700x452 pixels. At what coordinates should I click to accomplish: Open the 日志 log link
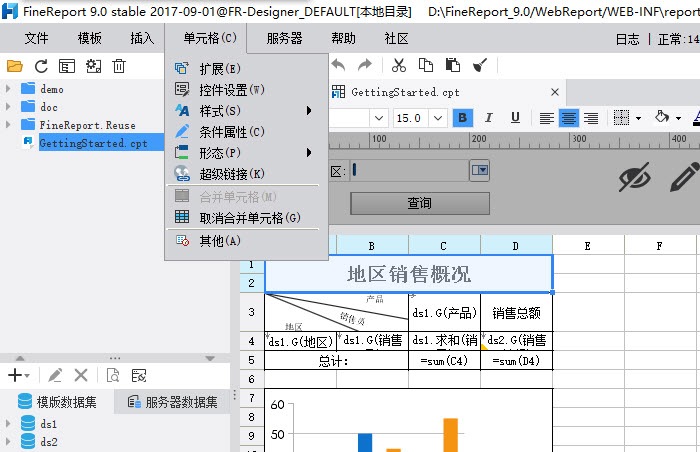(628, 39)
